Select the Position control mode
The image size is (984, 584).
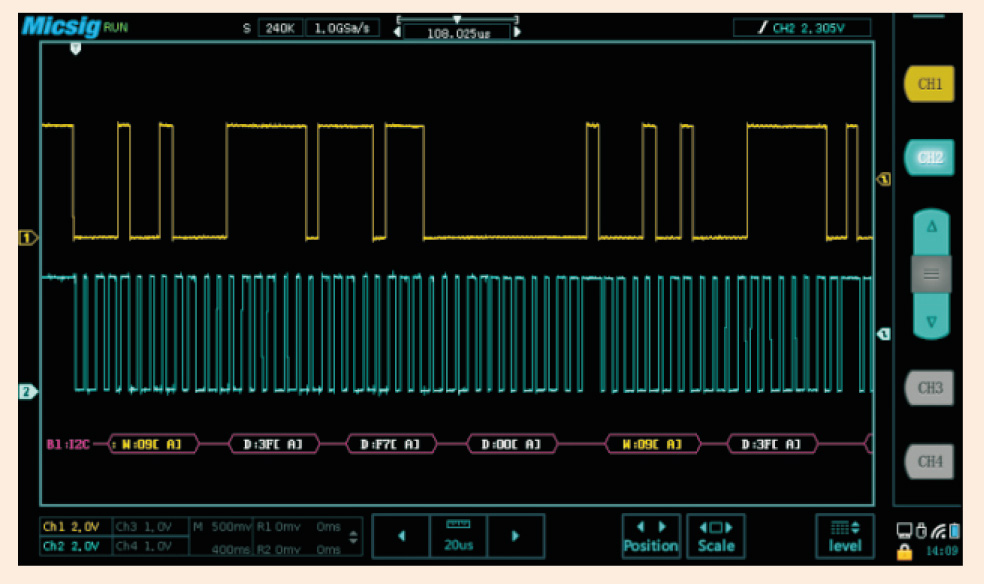[650, 536]
